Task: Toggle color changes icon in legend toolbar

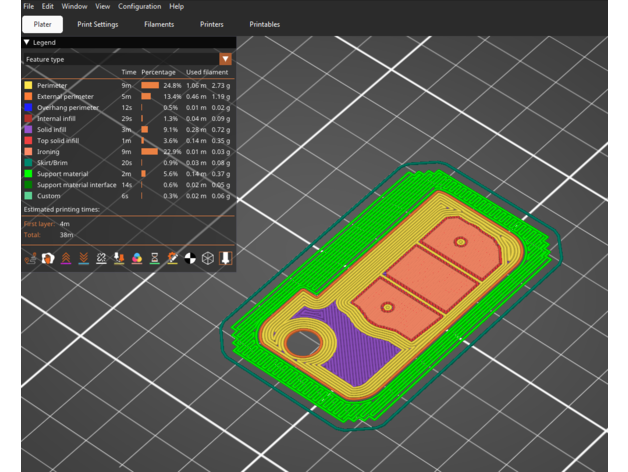Action: pos(137,258)
